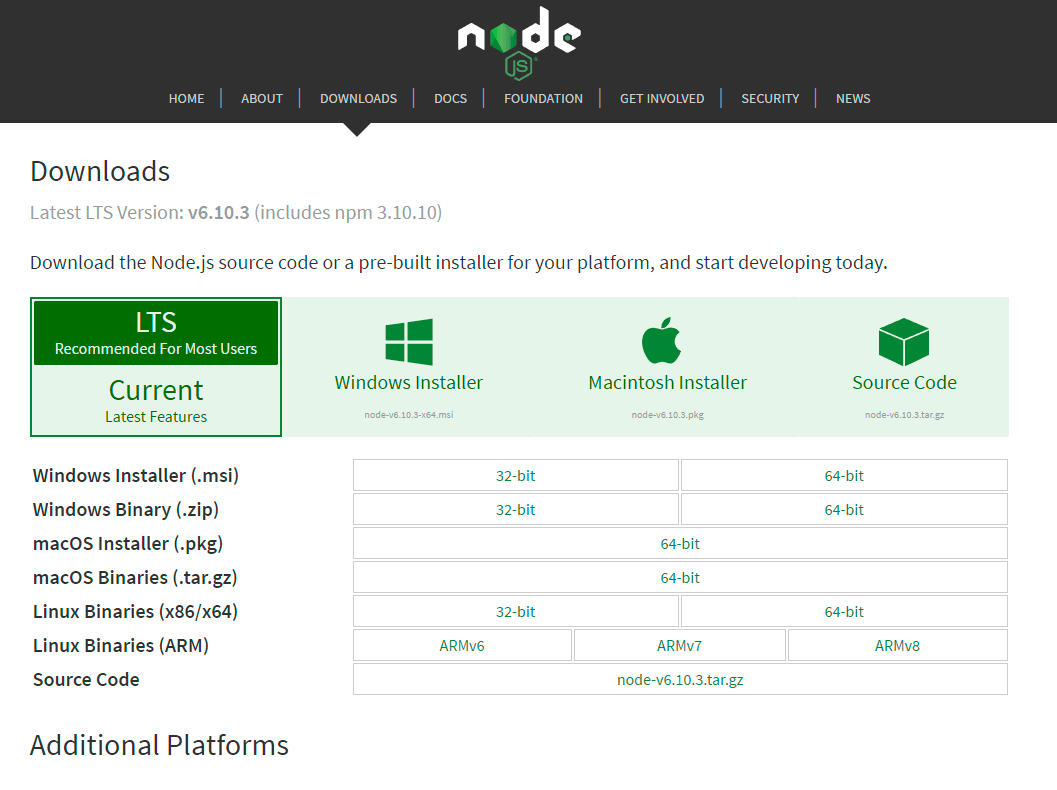This screenshot has height=790, width=1057.
Task: Go to the DOWNLOADS nav item
Action: point(359,98)
